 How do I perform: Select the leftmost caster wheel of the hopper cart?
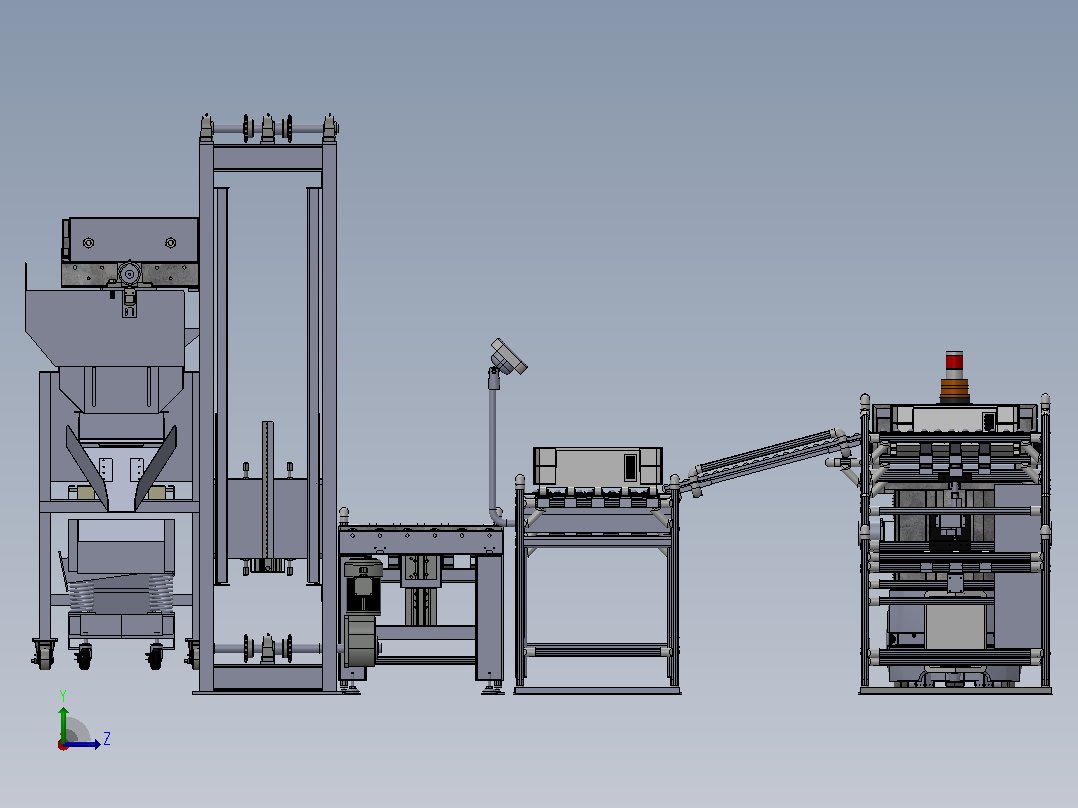(x=44, y=653)
